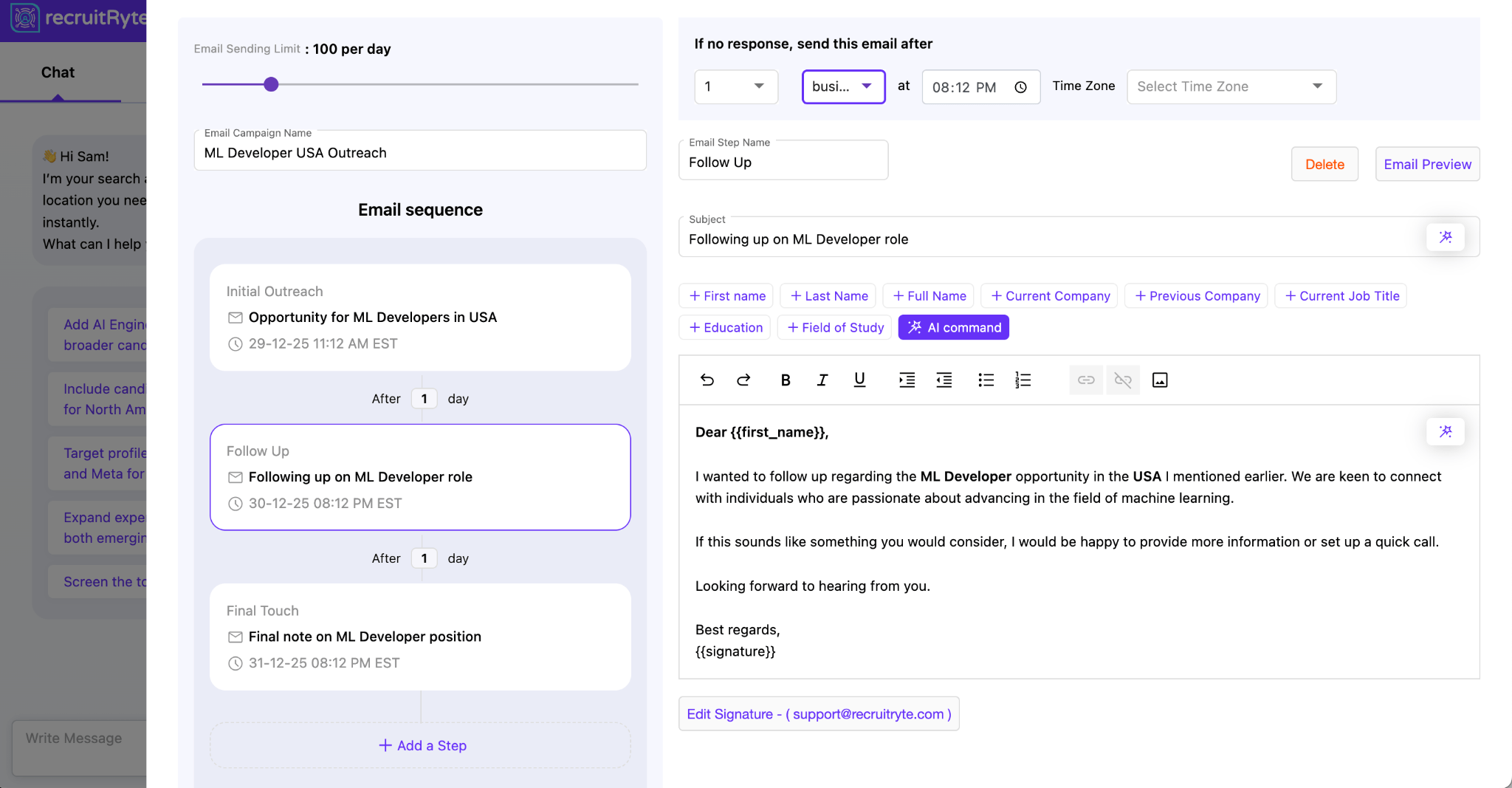Insert a numbered list in the email

(x=1023, y=380)
